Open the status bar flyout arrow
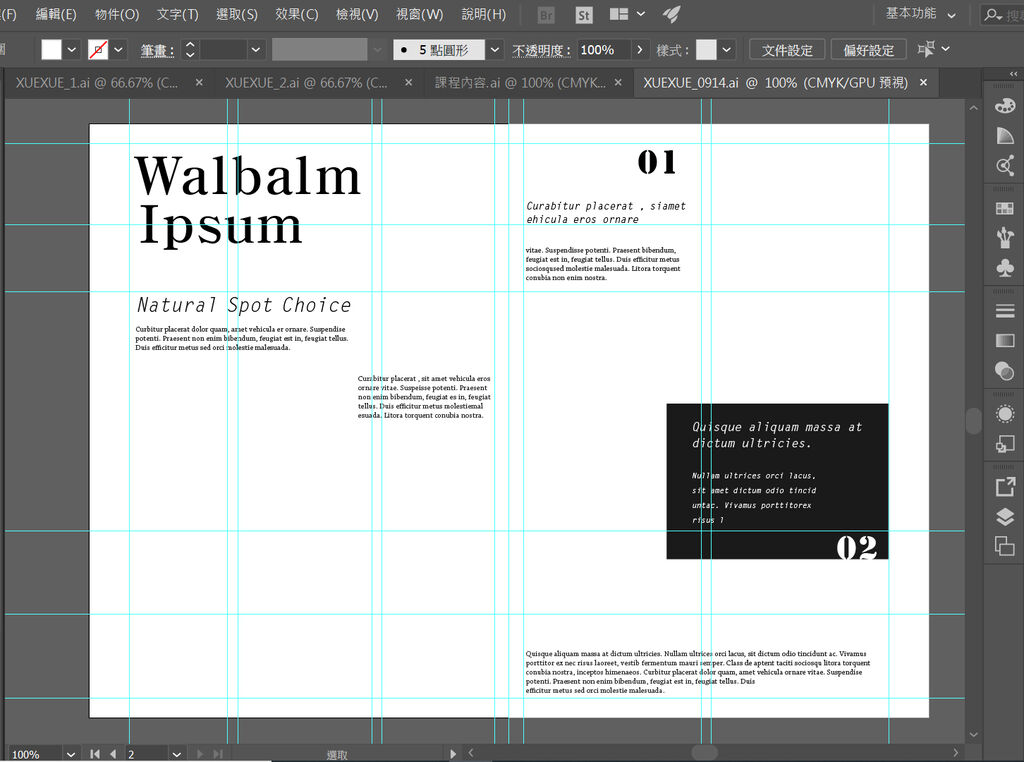Screen dimensions: 1024x762 pos(453,754)
